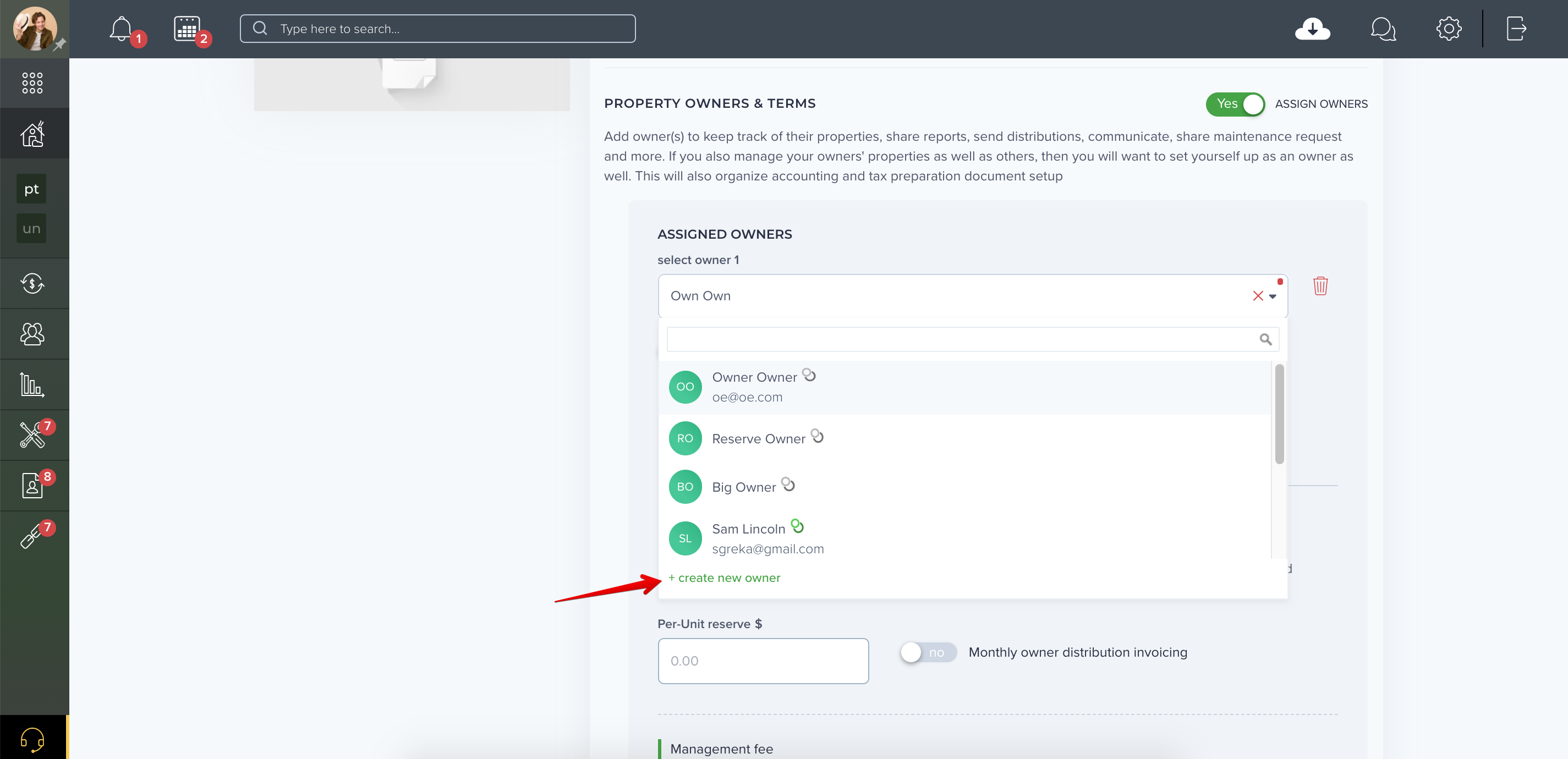1568x759 pixels.
Task: Click the Own Own selected owner field
Action: coord(973,296)
